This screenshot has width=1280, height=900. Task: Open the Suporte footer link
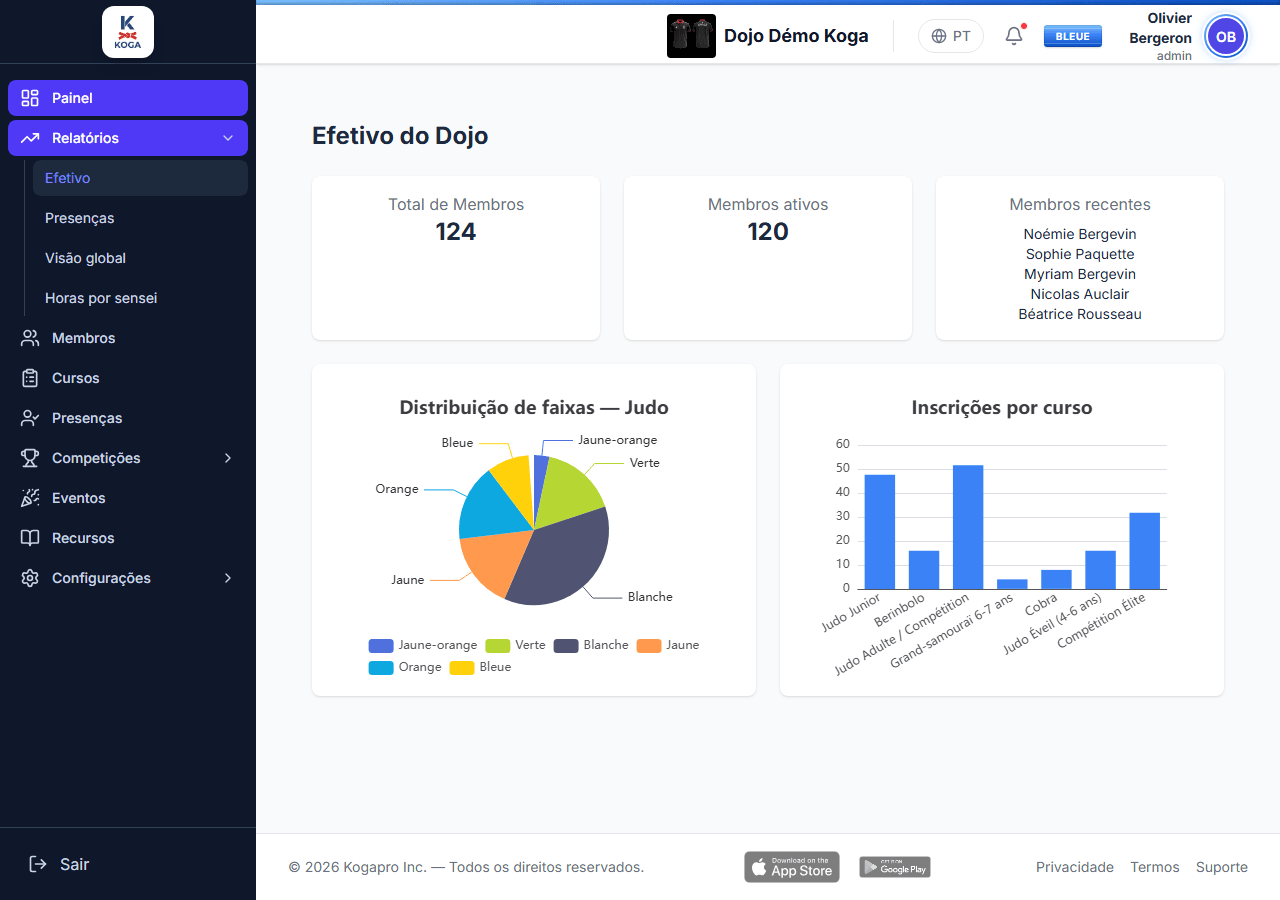[1222, 867]
